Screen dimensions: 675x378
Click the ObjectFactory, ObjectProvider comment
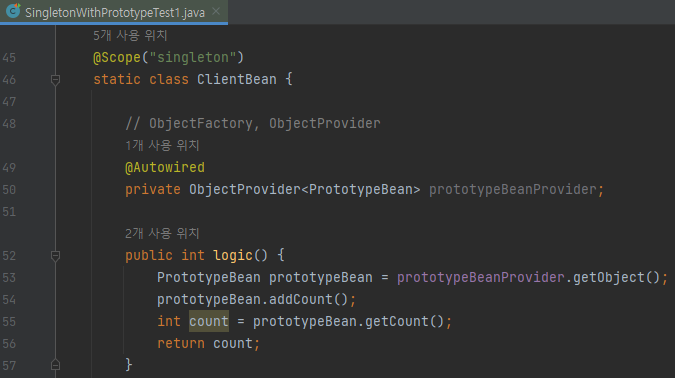[253, 124]
